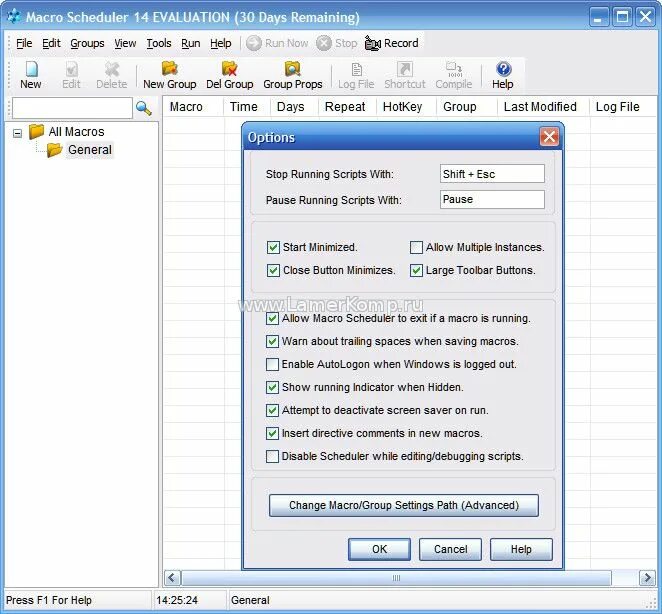662x614 pixels.
Task: Confirm options with OK button
Action: pos(379,549)
